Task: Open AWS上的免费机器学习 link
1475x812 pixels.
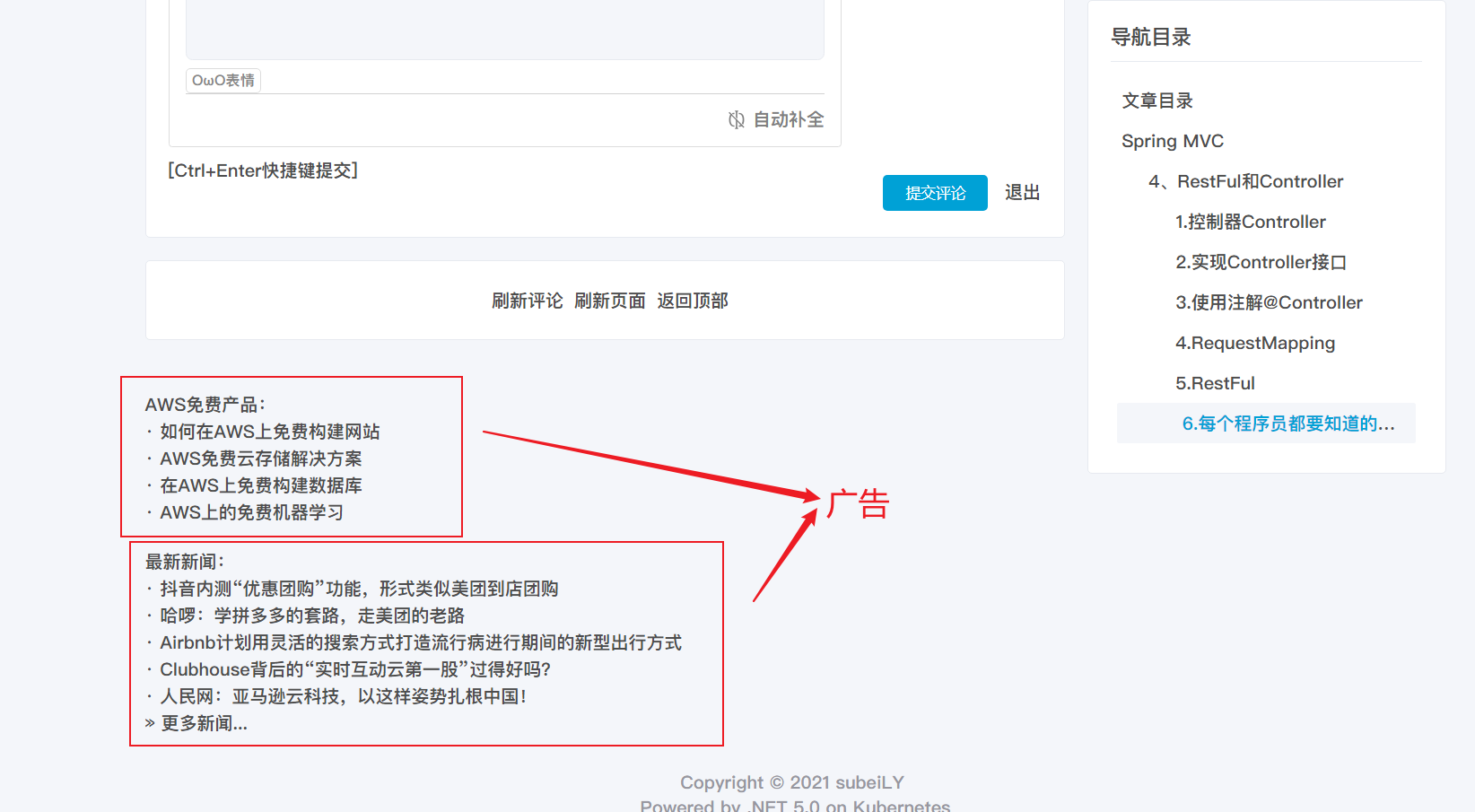Action: 251,512
